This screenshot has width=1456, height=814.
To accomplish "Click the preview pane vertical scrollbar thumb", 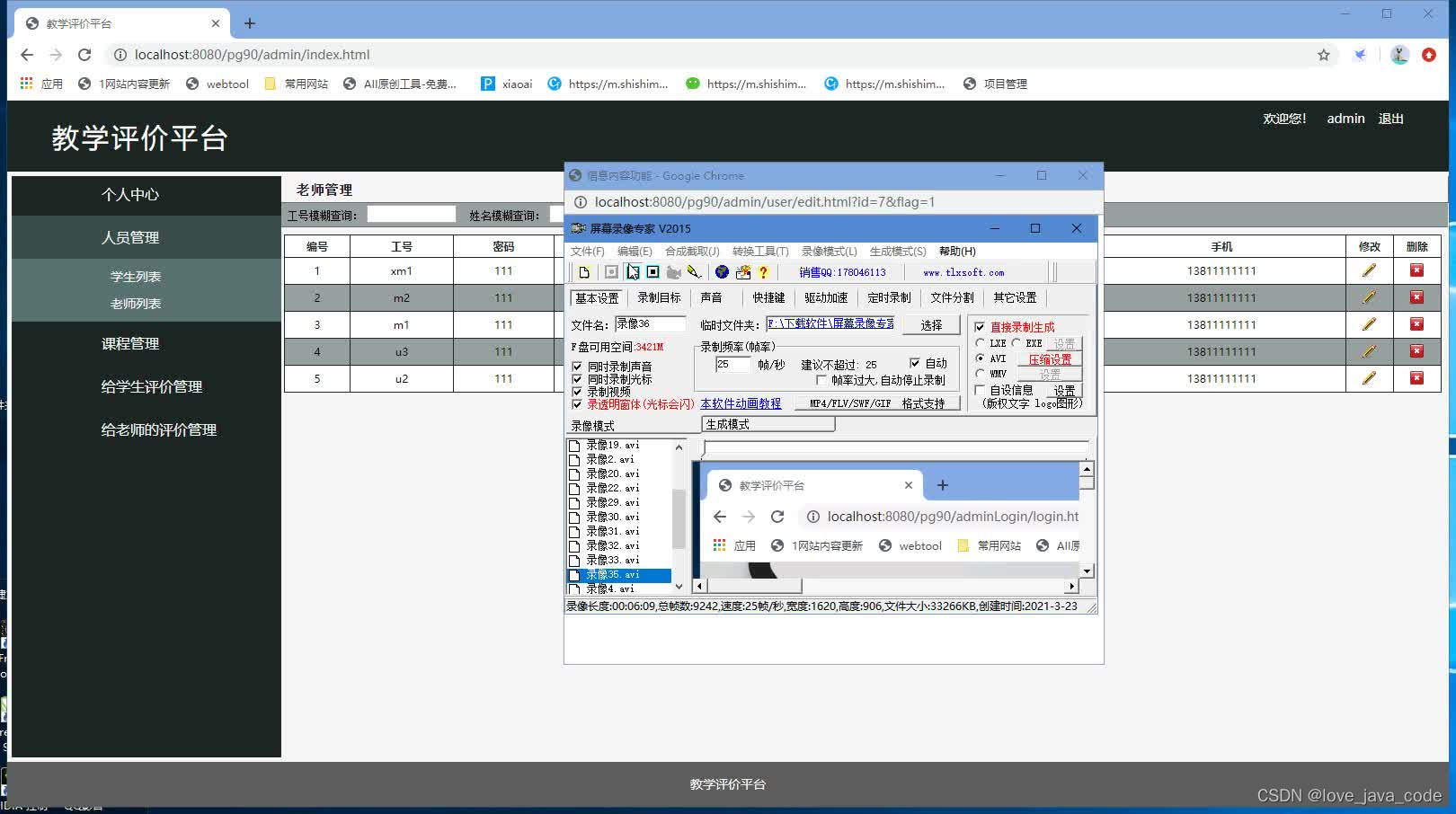I will 1087,482.
